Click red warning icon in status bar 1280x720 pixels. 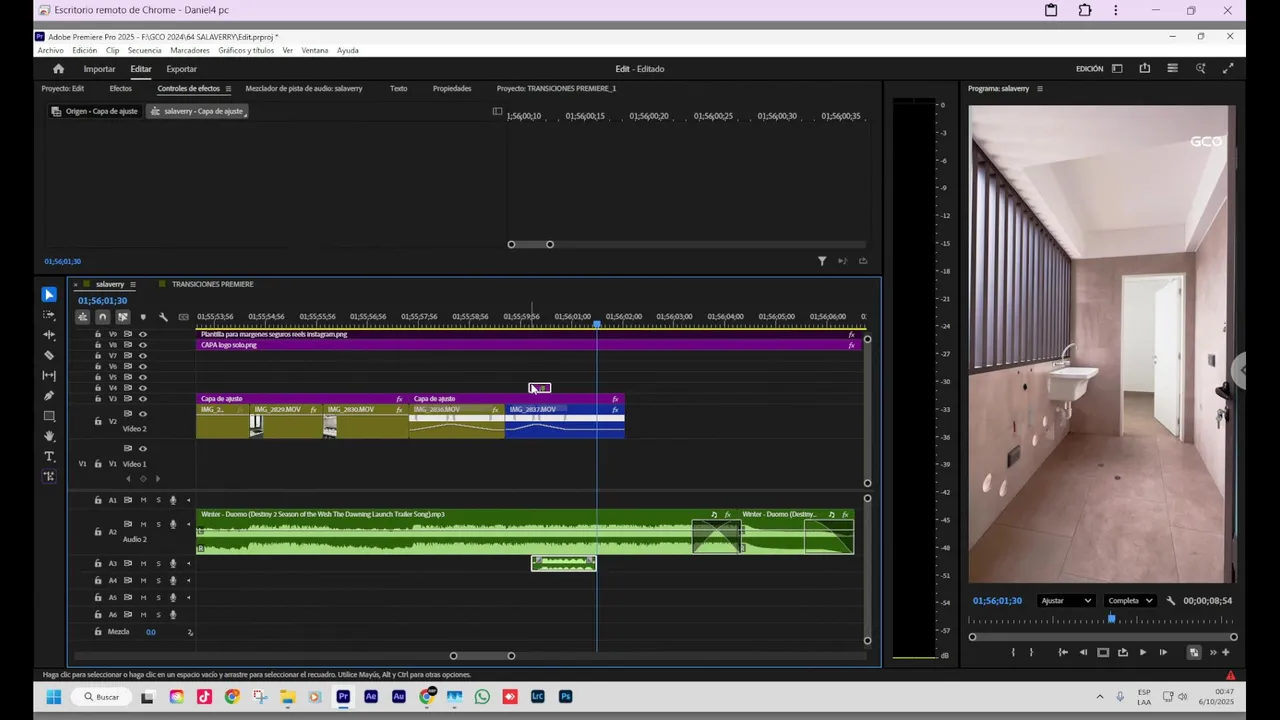click(1230, 675)
